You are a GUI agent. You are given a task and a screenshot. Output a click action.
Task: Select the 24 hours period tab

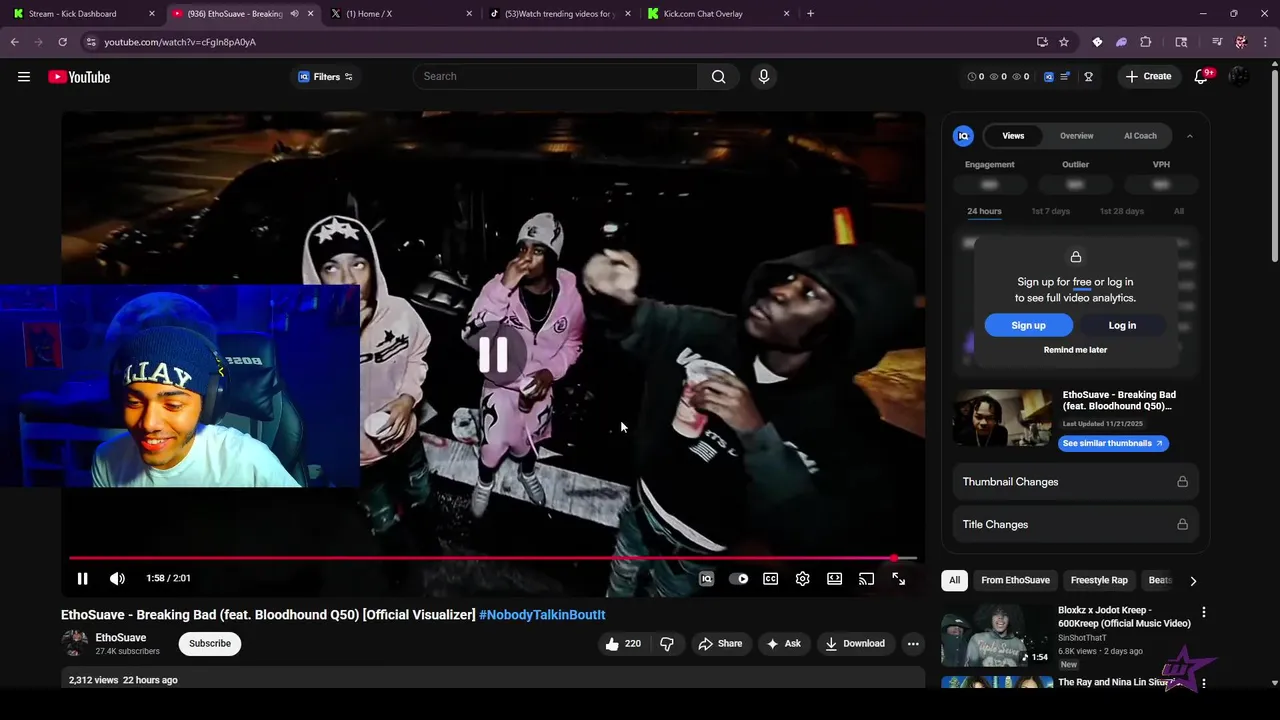[x=984, y=211]
